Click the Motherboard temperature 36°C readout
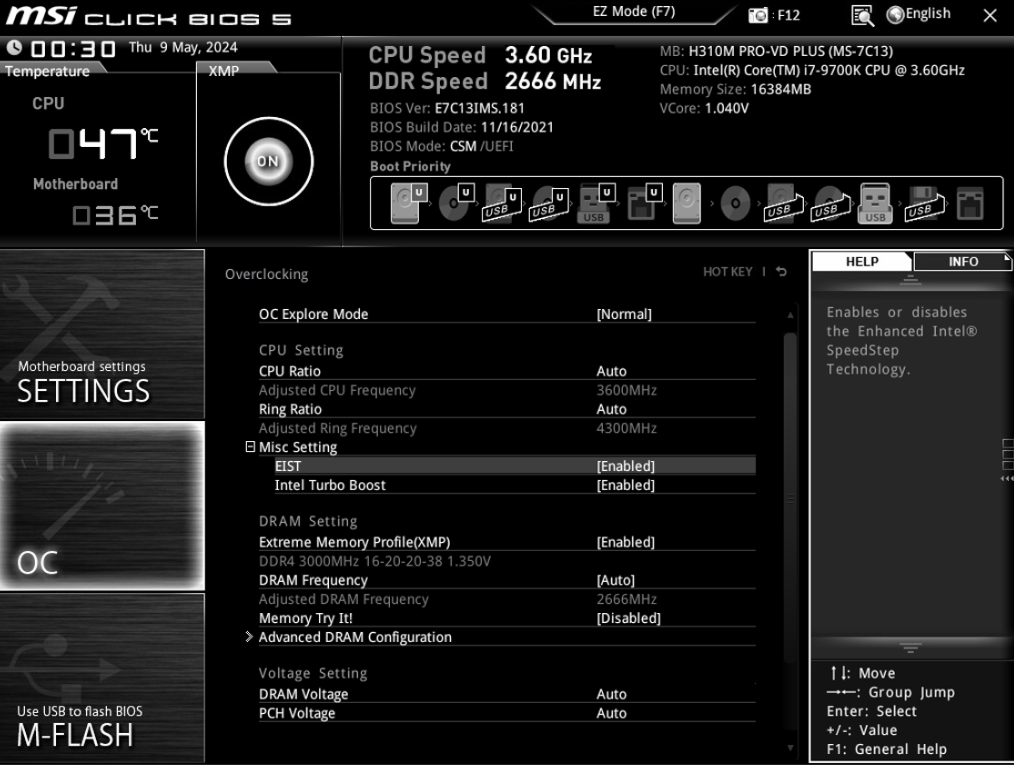The image size is (1014, 765). 115,214
